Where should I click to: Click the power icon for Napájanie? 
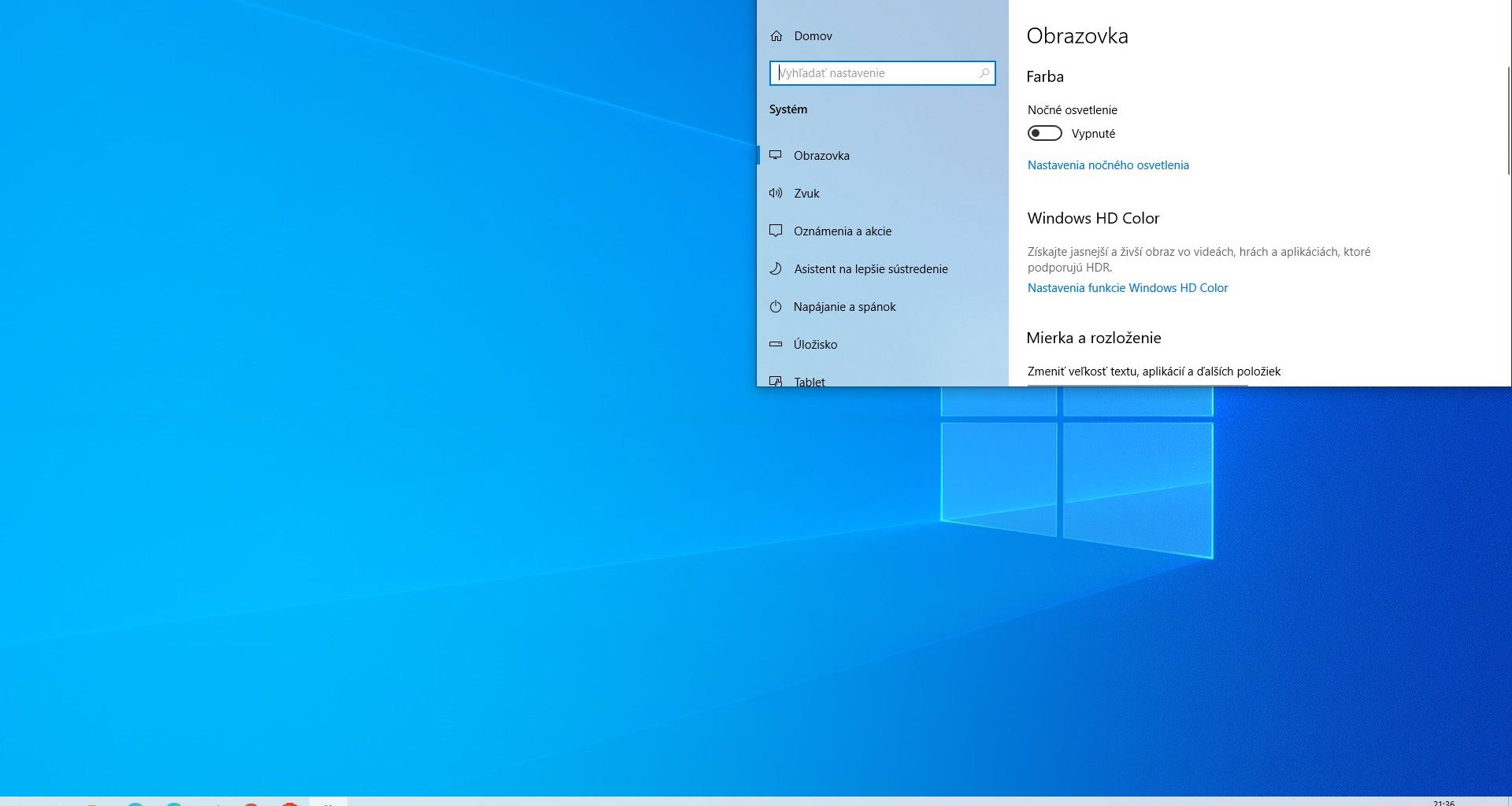coord(776,306)
